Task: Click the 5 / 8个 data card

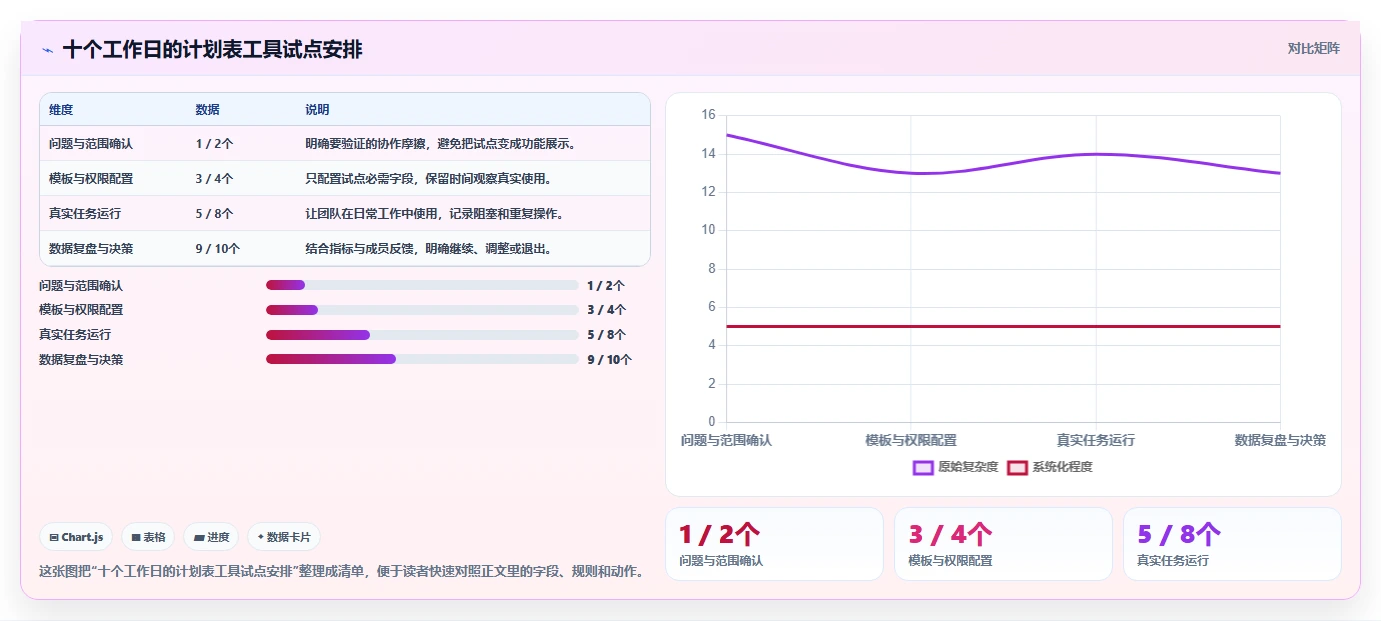Action: [1232, 544]
